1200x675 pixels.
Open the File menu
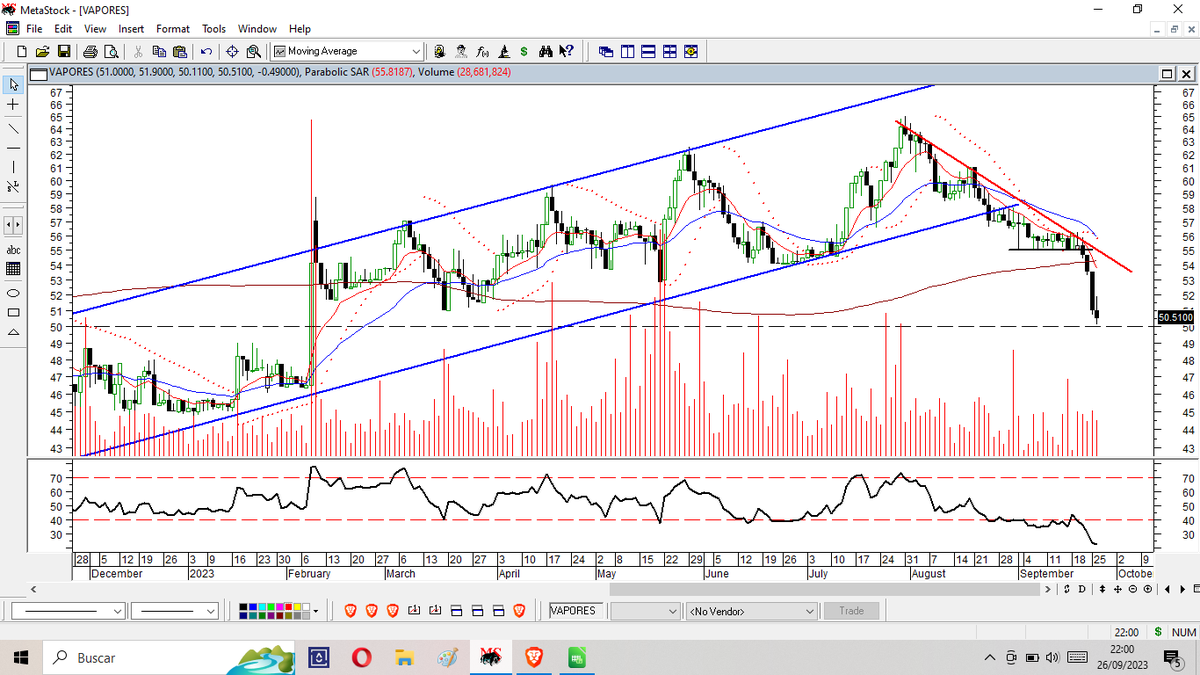click(x=34, y=29)
